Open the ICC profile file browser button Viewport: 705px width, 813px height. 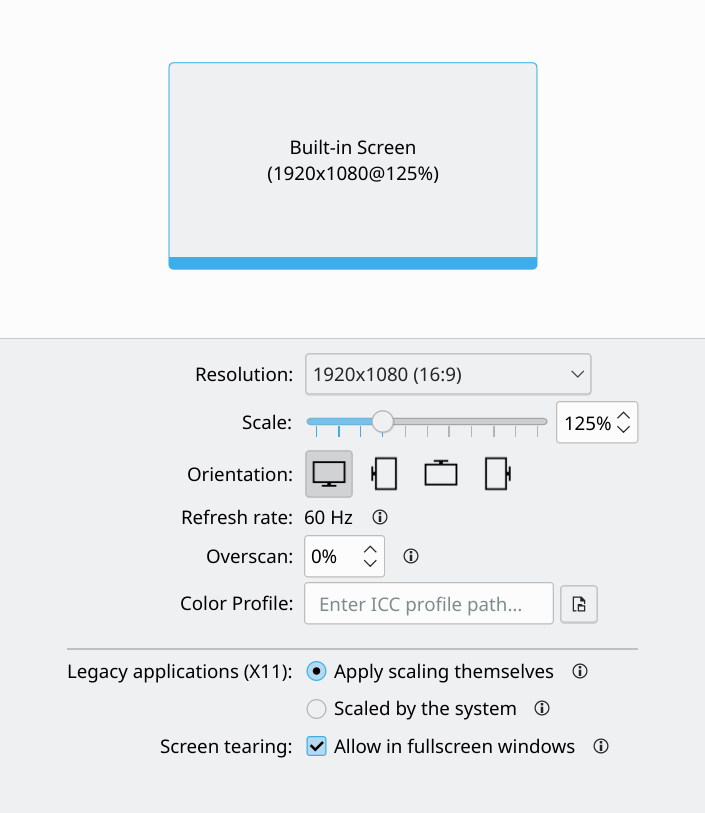click(579, 604)
